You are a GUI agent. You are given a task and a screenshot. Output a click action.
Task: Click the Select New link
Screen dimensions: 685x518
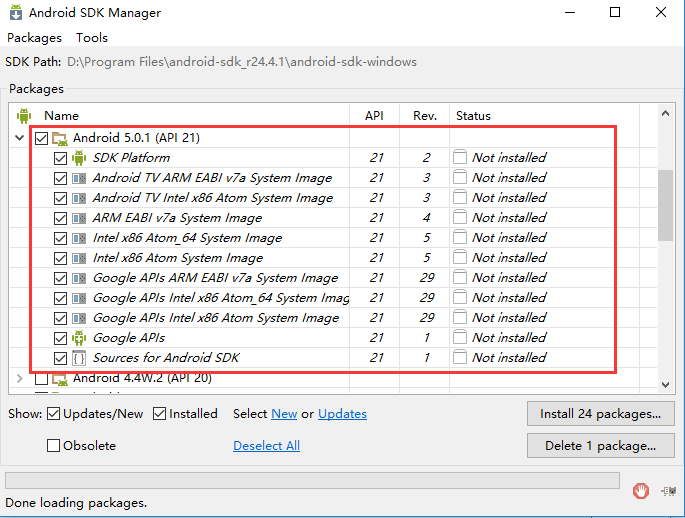284,414
